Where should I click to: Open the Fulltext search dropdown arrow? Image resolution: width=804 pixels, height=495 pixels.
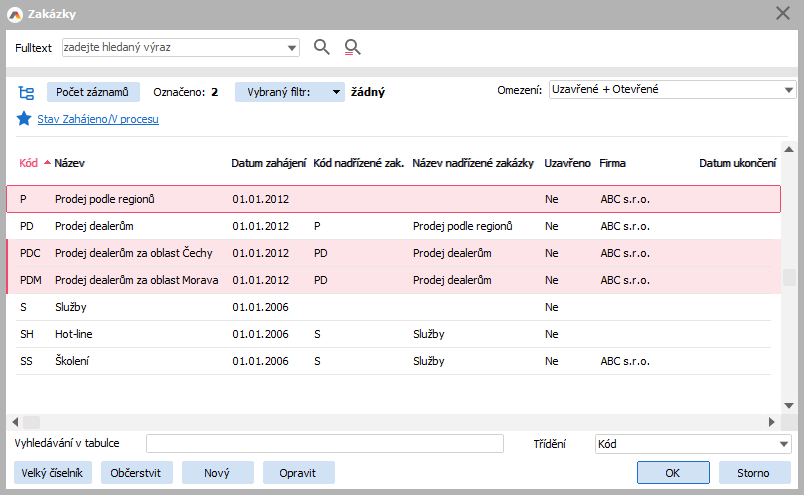[292, 48]
